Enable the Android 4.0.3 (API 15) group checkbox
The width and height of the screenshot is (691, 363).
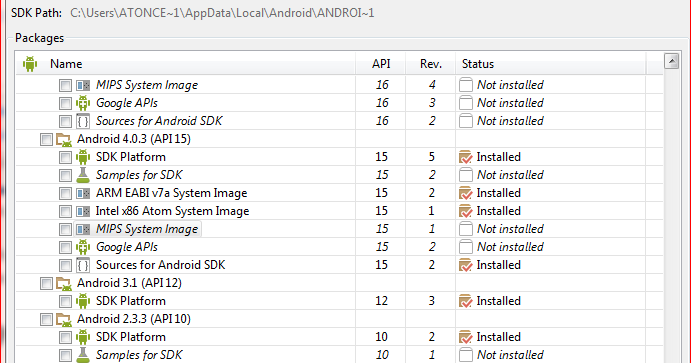pos(46,139)
